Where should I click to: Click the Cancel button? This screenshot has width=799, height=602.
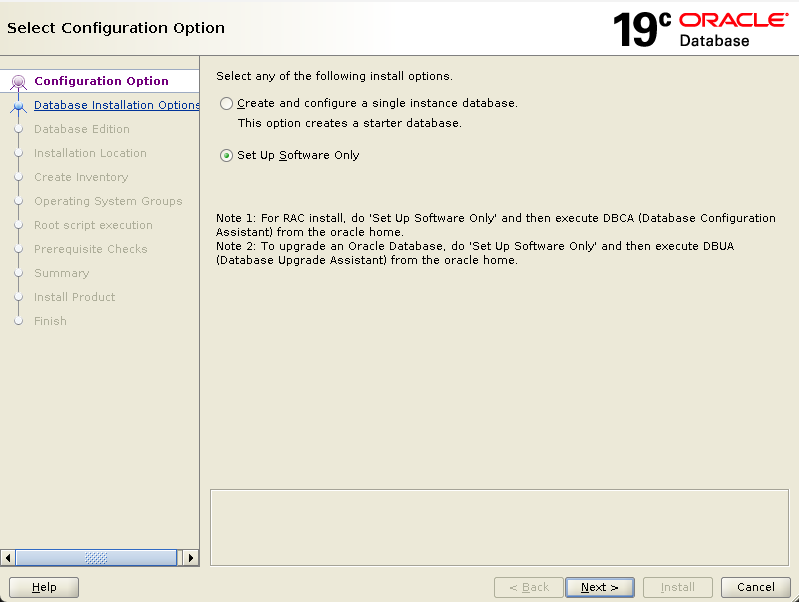click(x=756, y=587)
